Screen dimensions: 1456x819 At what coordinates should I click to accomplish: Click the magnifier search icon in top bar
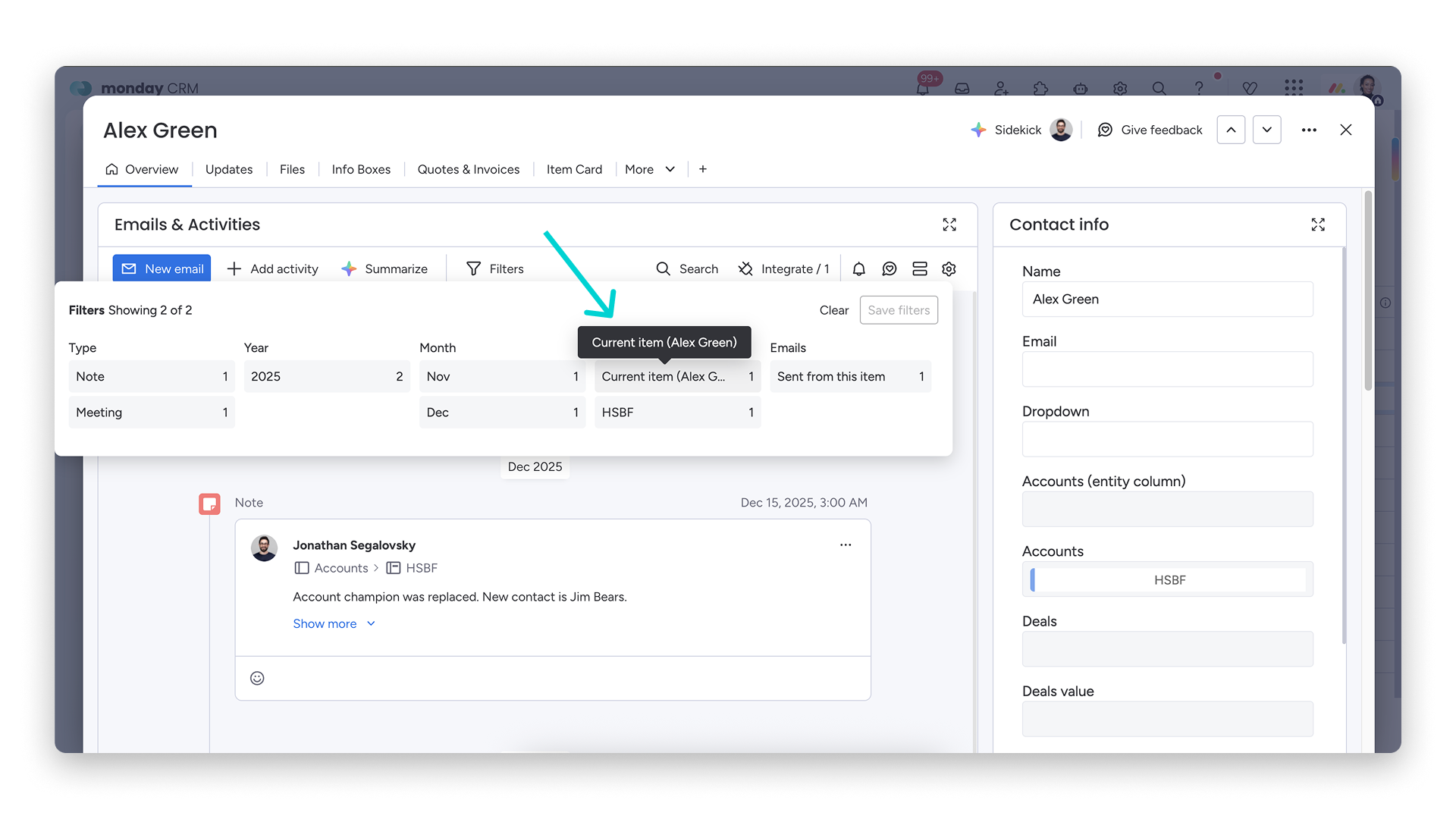click(1159, 89)
